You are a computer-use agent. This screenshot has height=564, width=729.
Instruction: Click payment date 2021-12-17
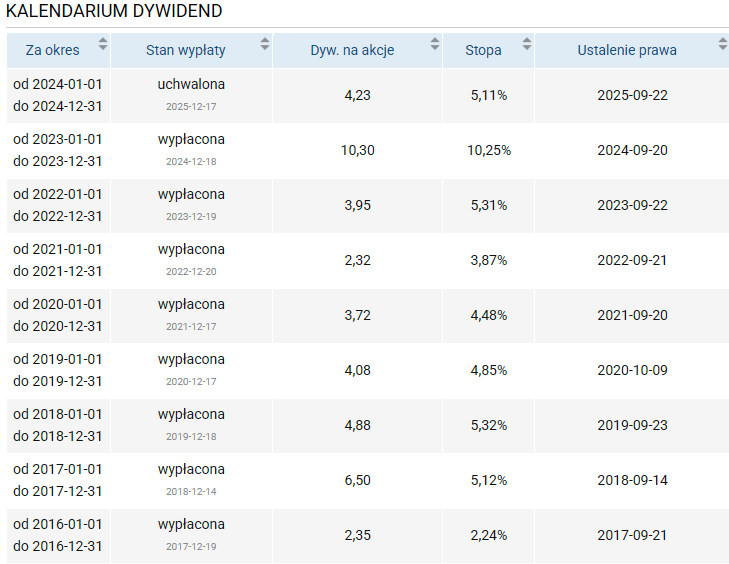(x=191, y=326)
